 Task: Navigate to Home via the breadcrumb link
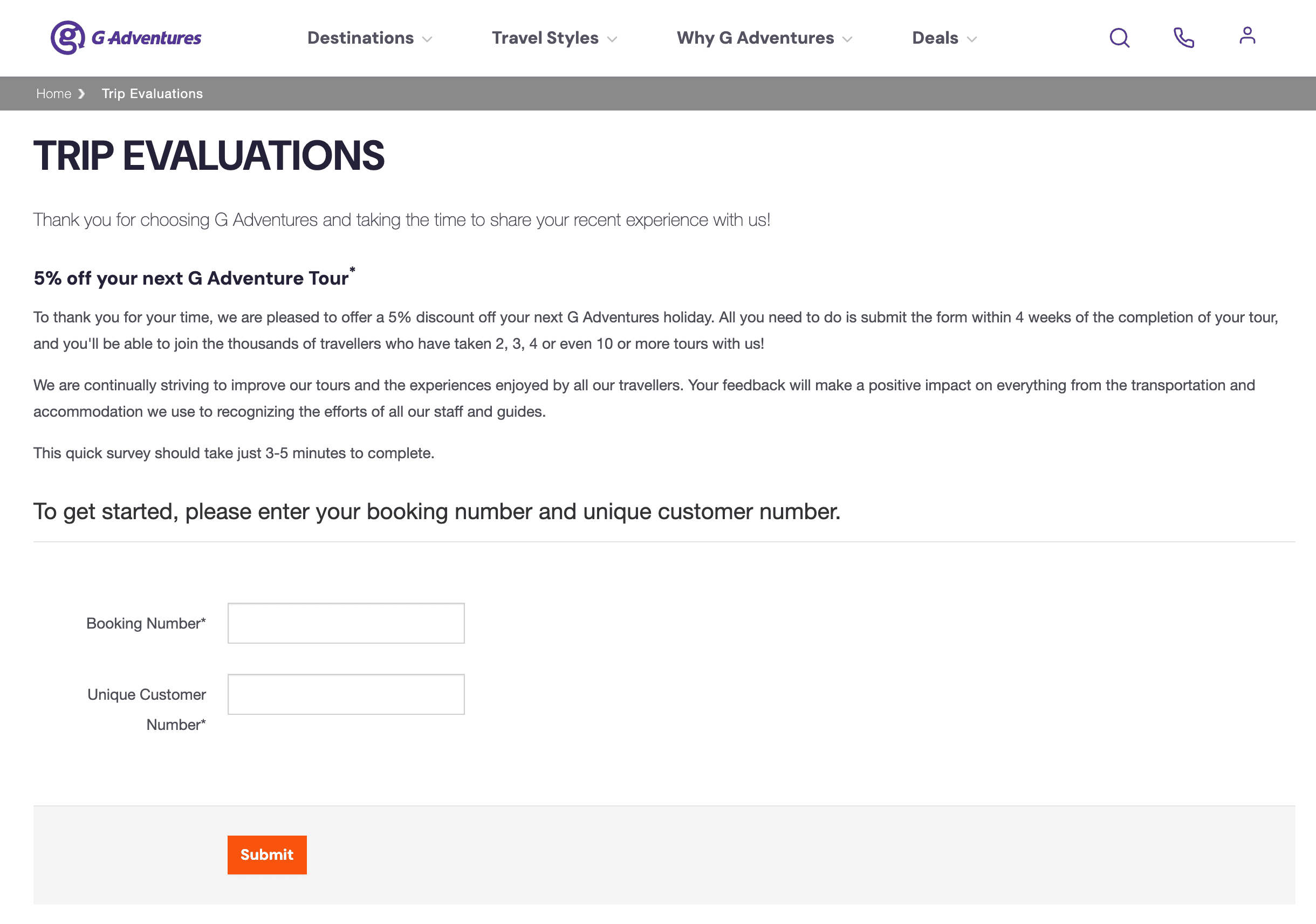tap(53, 93)
